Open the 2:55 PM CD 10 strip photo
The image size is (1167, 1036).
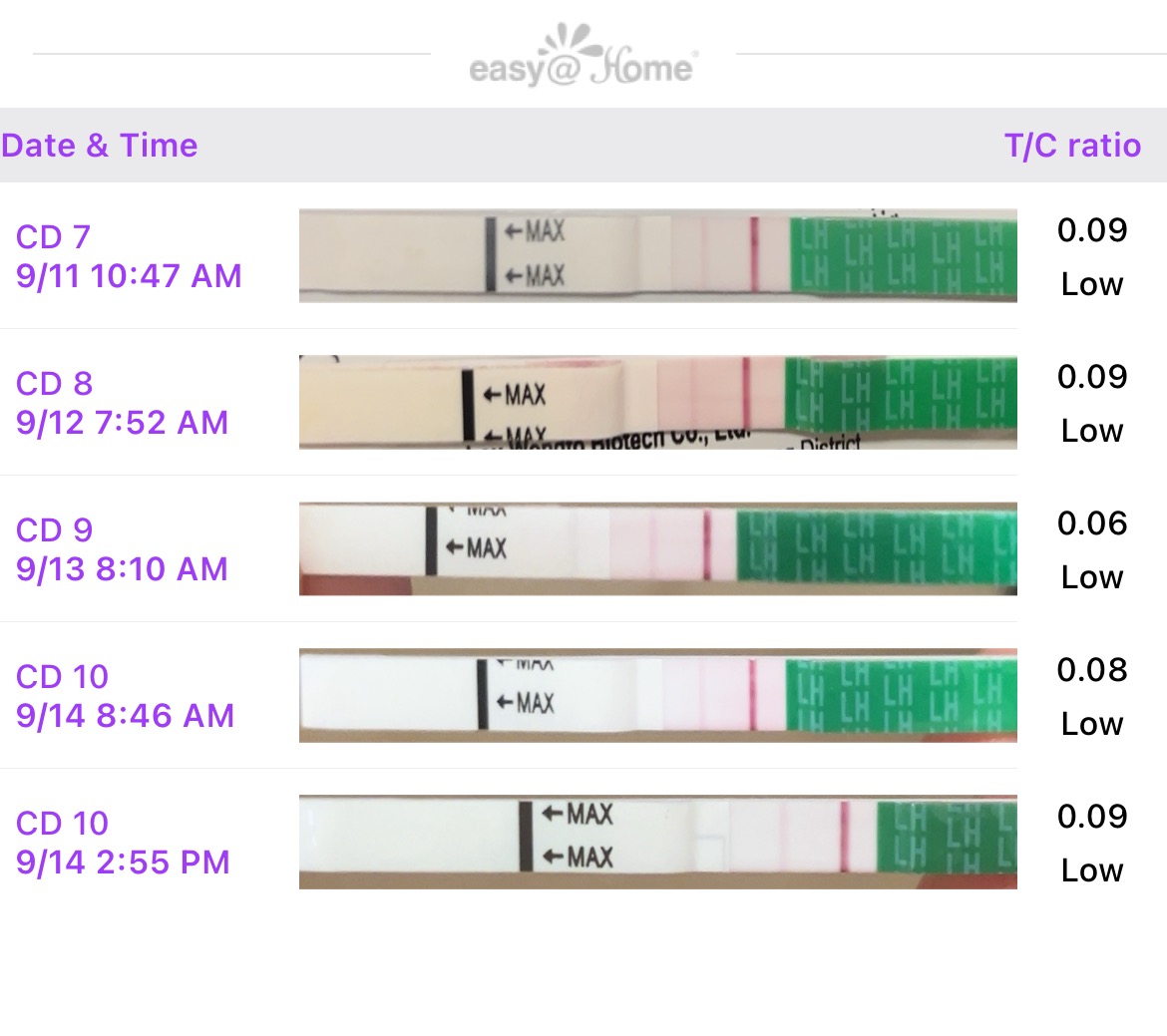click(657, 842)
